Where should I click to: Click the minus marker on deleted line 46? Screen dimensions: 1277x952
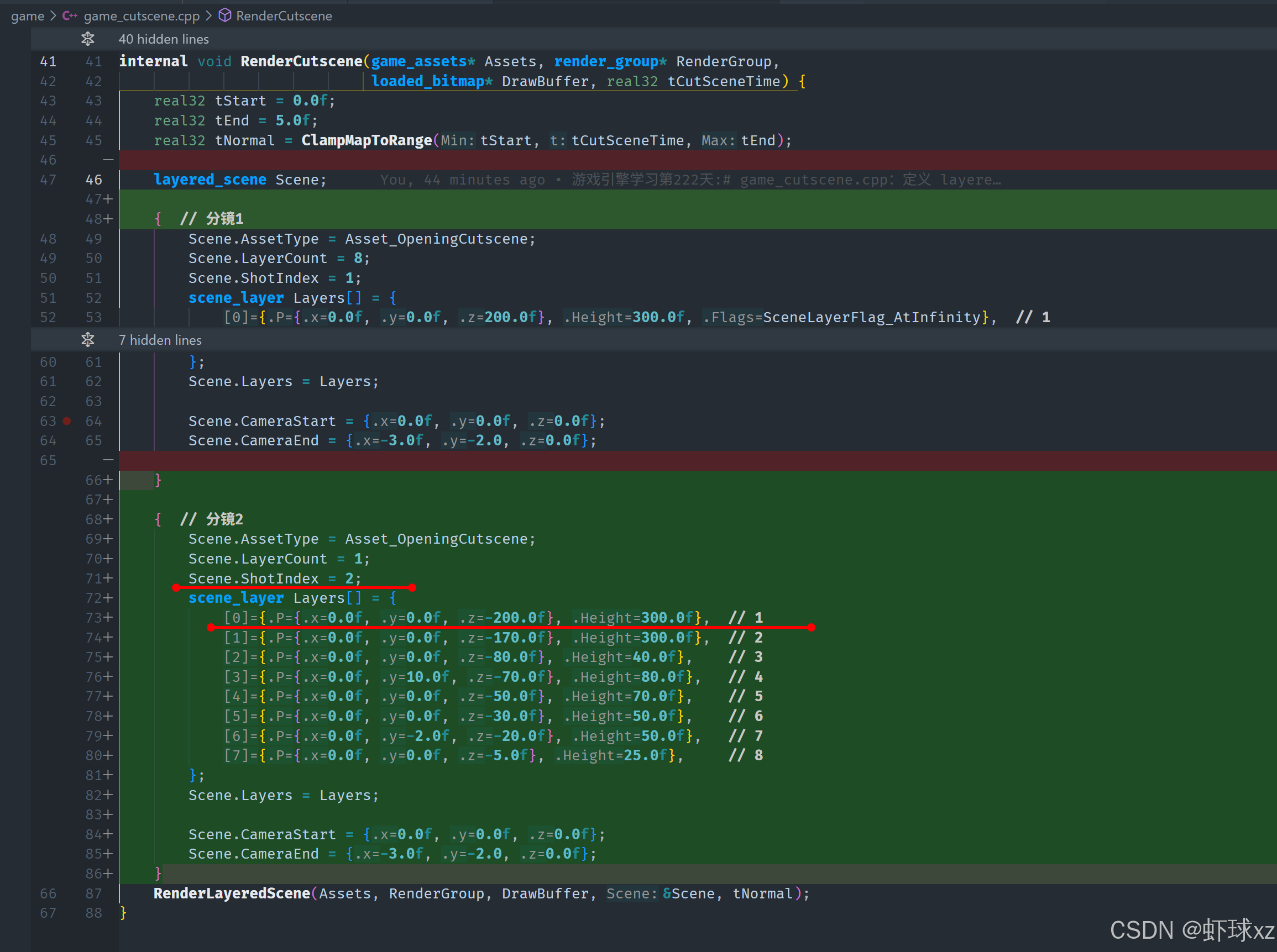(x=108, y=160)
